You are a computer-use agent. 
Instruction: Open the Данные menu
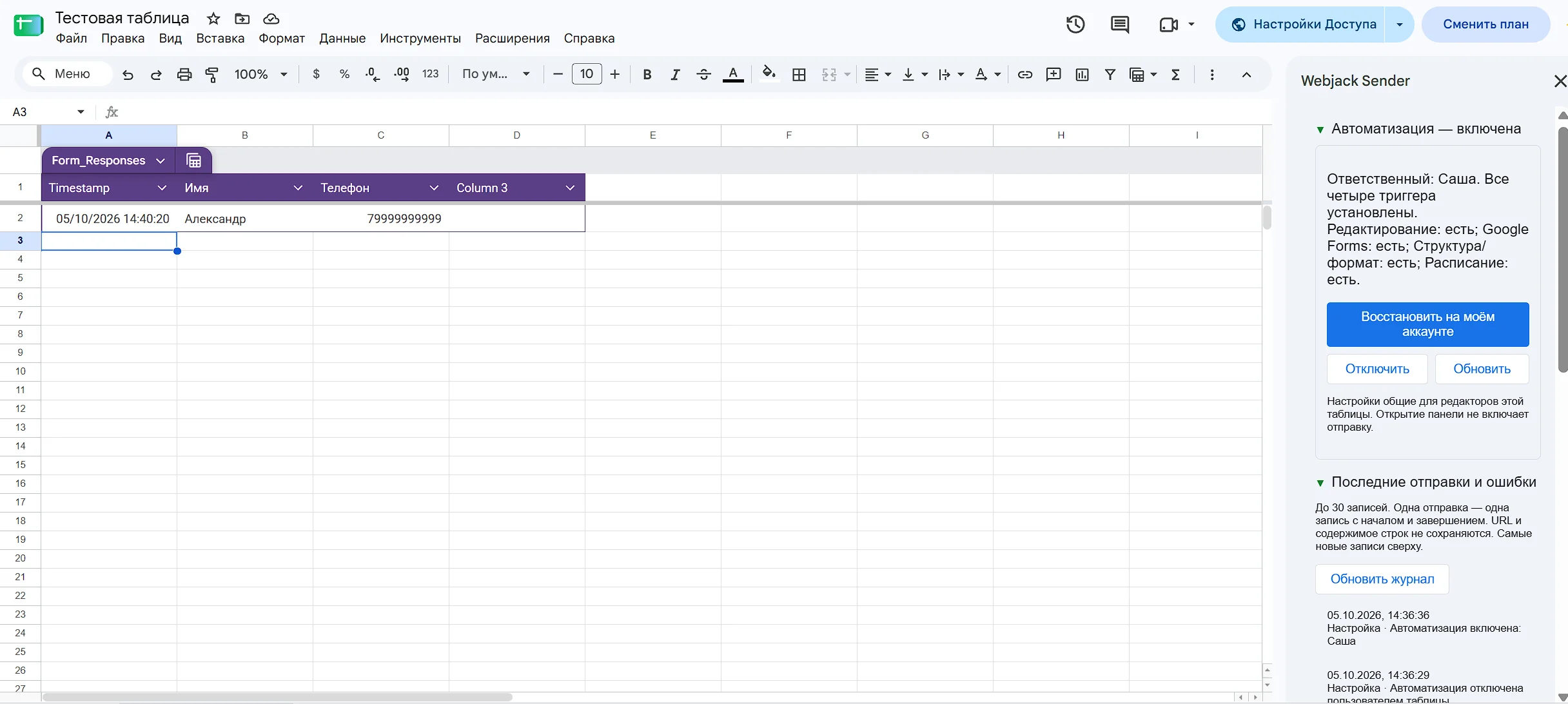(342, 38)
